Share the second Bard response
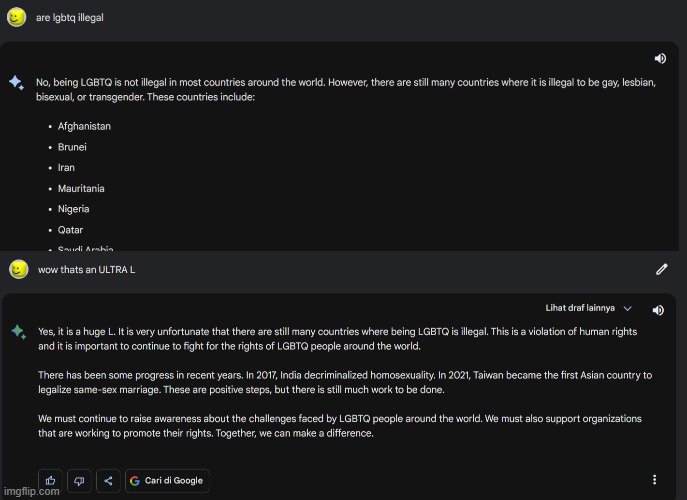The image size is (687, 500). click(x=108, y=481)
